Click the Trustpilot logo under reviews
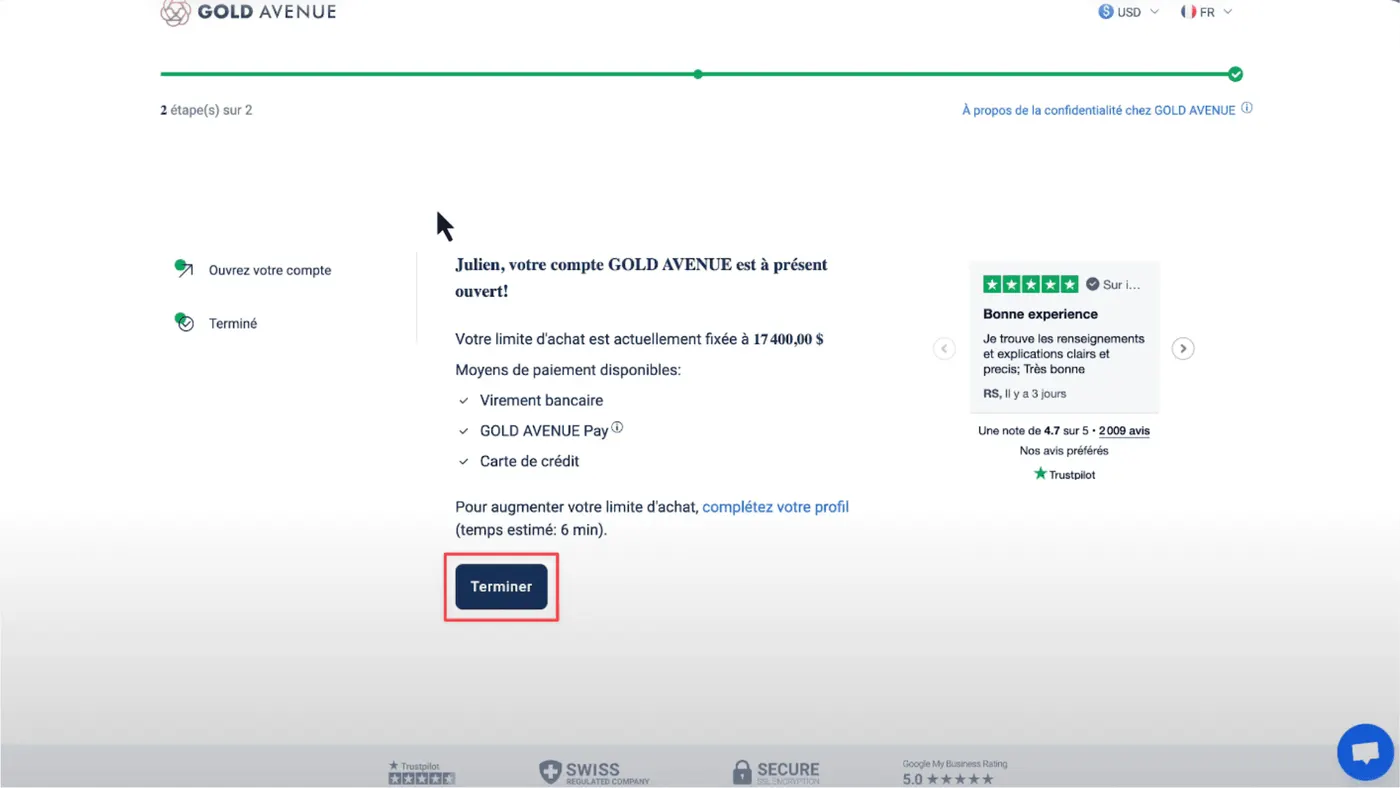Viewport: 1400px width, 788px height. 1064,474
